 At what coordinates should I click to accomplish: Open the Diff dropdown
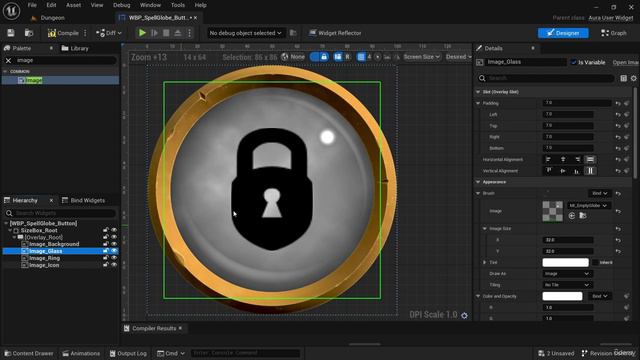pos(109,33)
